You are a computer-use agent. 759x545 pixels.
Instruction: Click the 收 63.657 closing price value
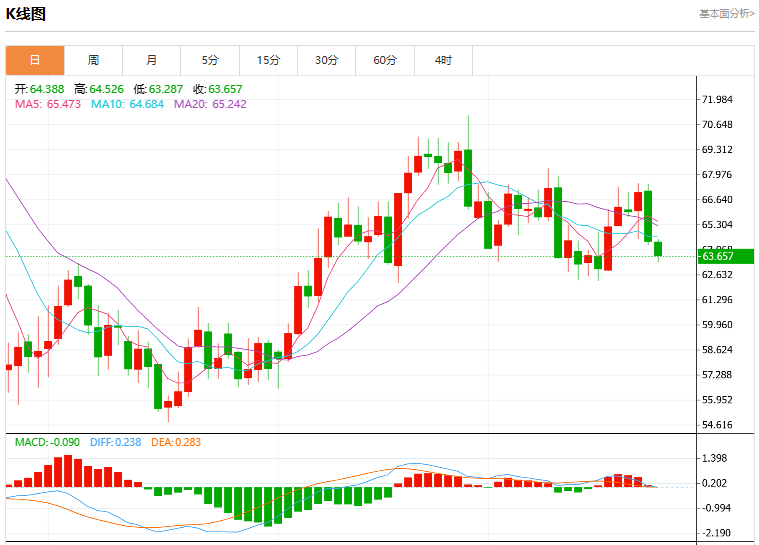(x=218, y=89)
